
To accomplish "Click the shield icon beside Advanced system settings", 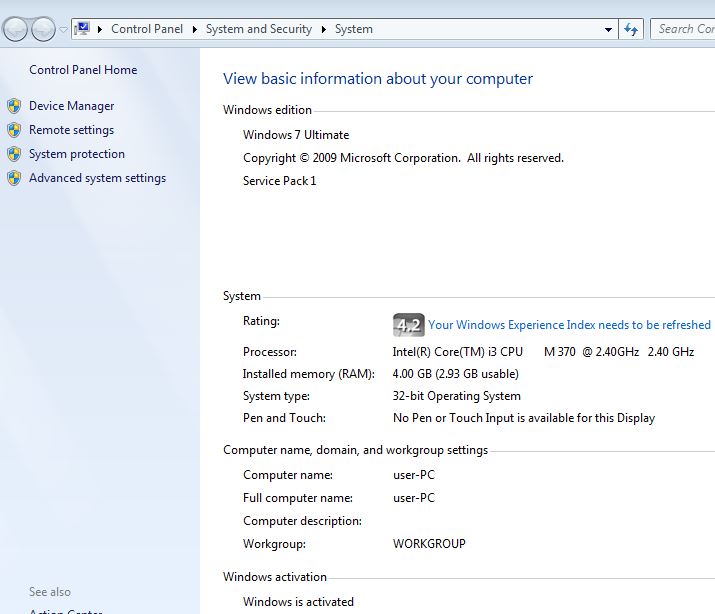I will pos(14,178).
